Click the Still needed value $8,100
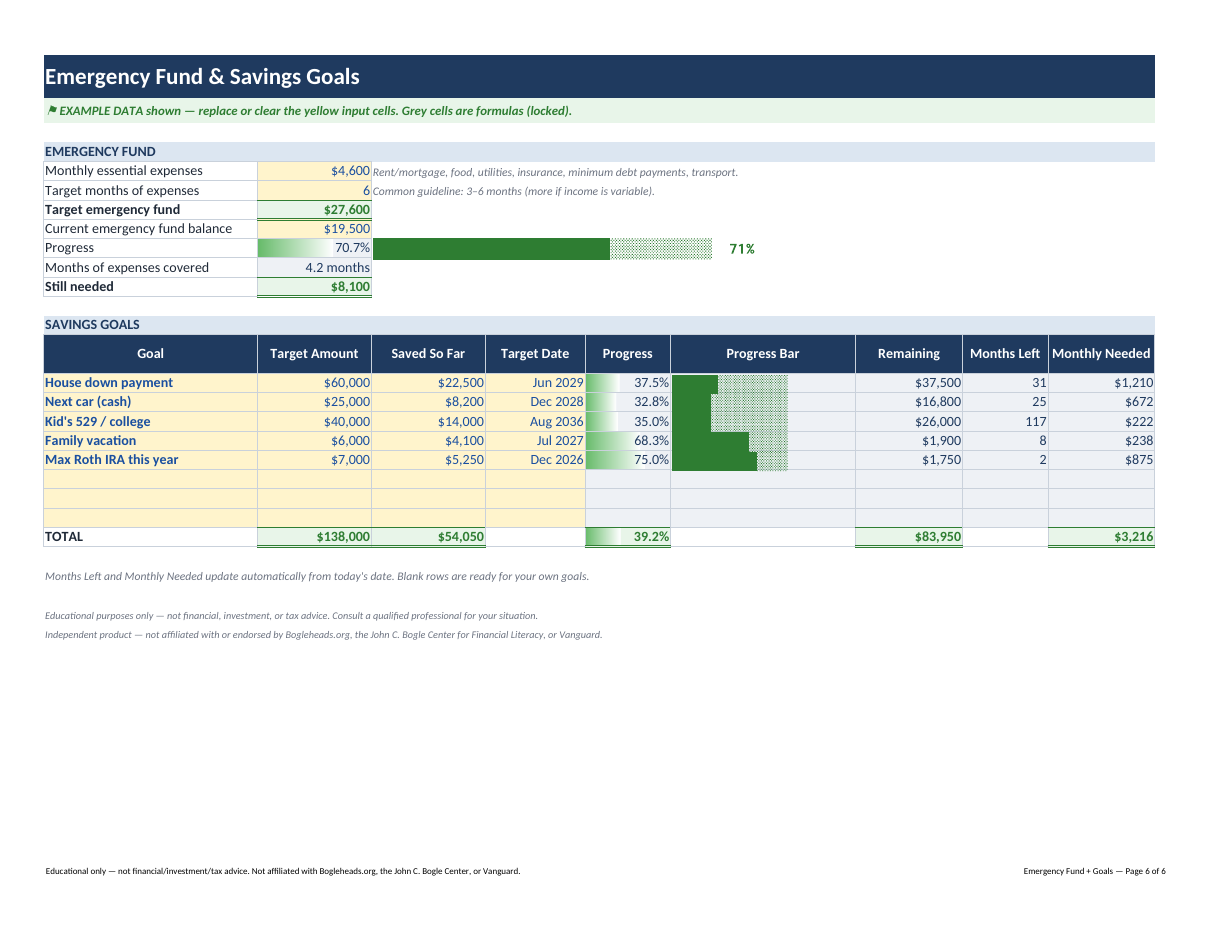Screen dimensions: 1210x935 [x=314, y=287]
